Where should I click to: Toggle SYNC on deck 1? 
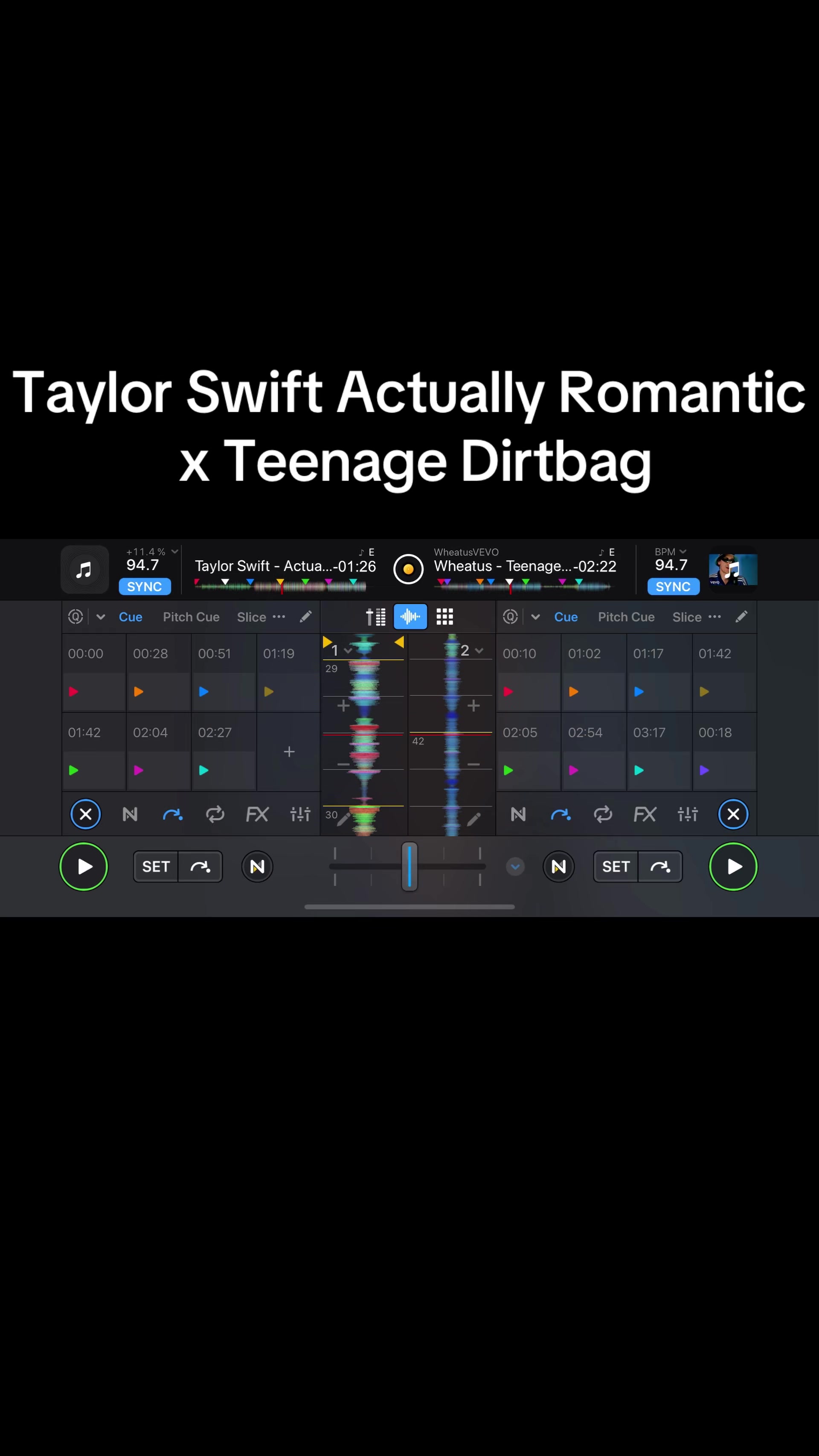click(x=145, y=587)
